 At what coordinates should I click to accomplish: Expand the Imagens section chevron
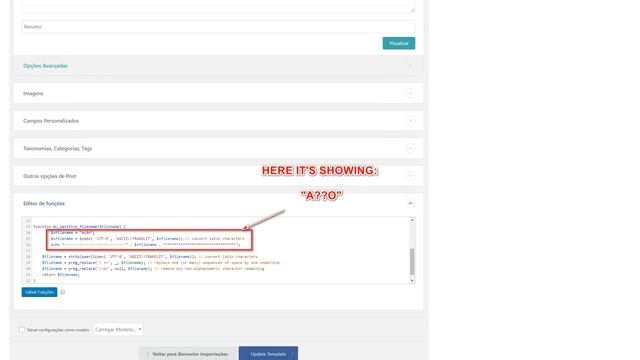coord(410,93)
